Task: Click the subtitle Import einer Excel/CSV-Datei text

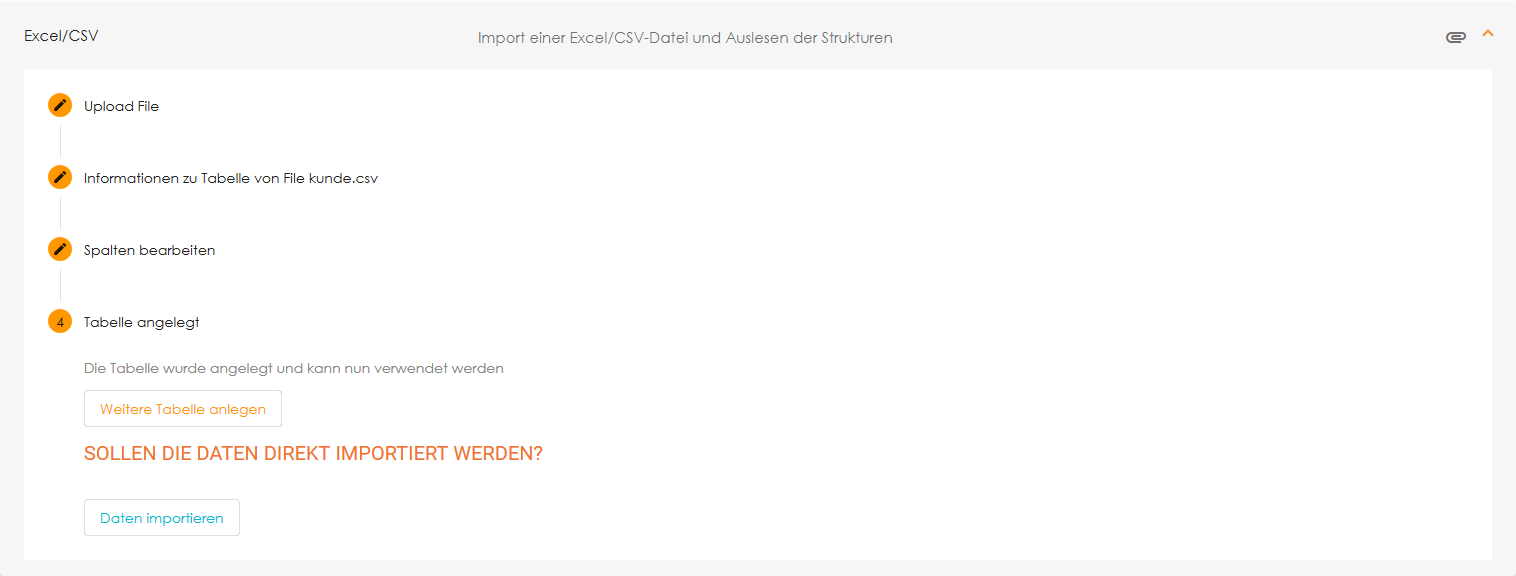Action: pyautogui.click(x=684, y=37)
